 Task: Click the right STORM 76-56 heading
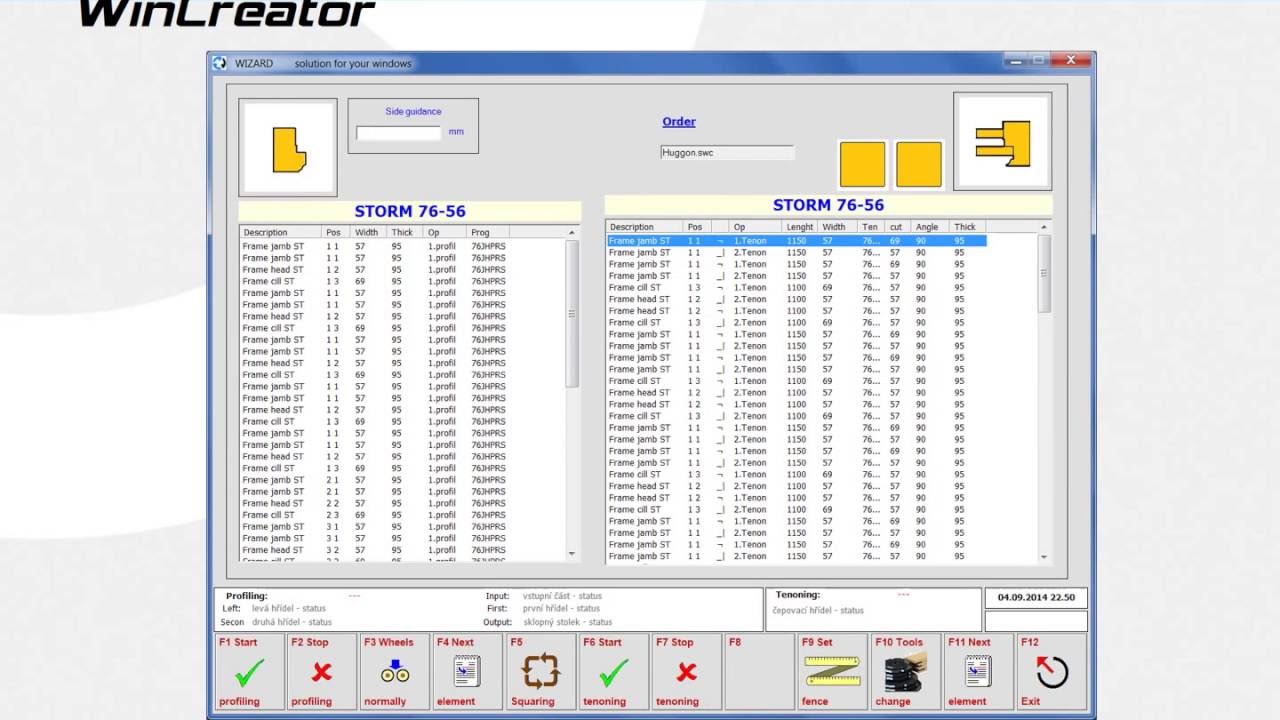(x=829, y=205)
